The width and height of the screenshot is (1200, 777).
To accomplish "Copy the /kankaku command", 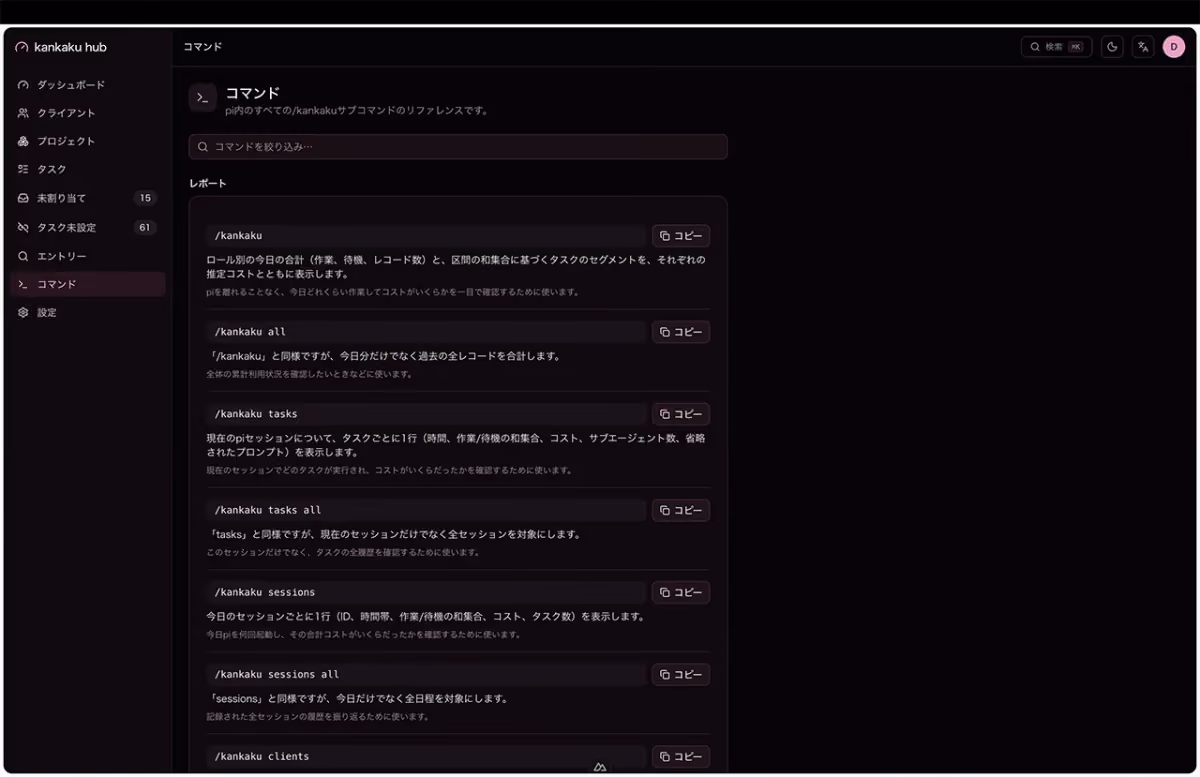I will coord(681,236).
